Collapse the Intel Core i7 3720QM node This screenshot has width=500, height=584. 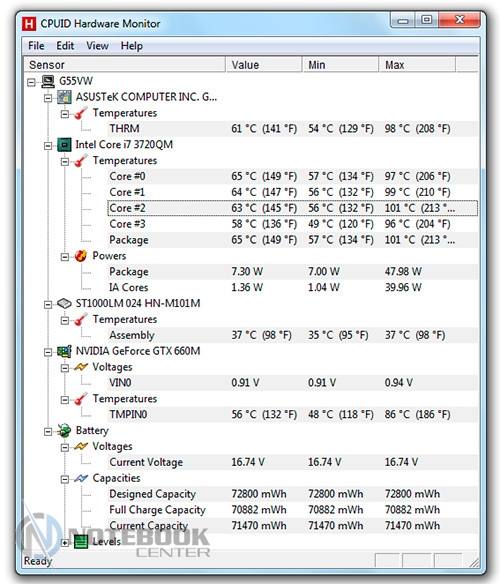coord(48,146)
